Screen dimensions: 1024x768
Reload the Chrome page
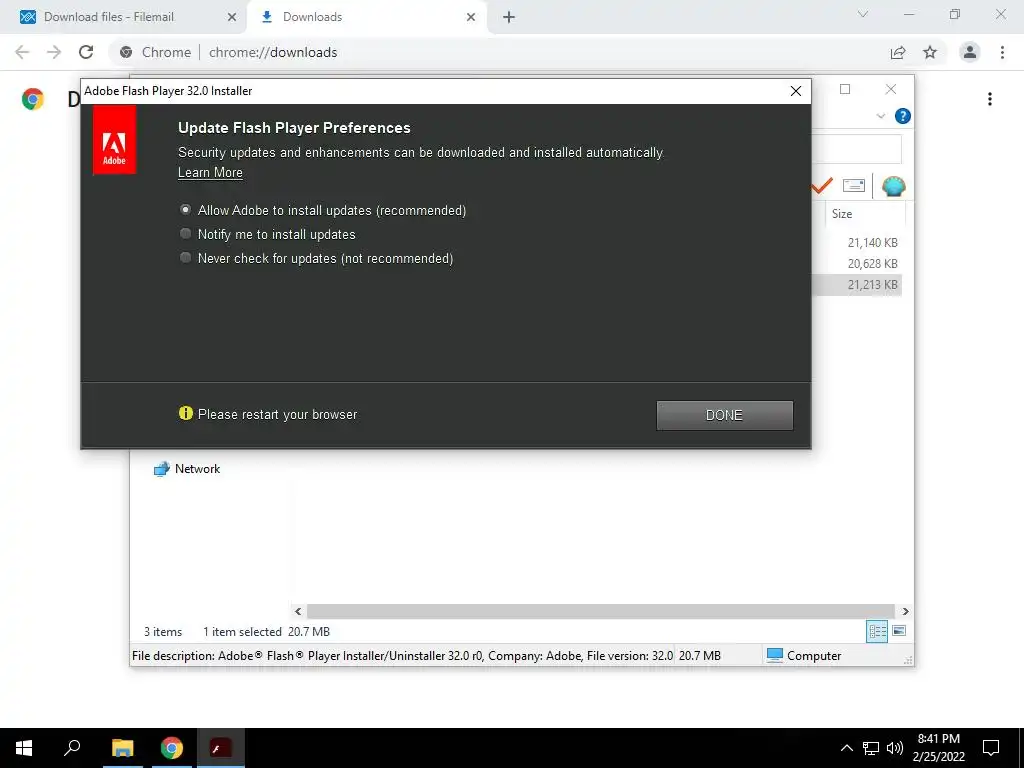[x=86, y=52]
